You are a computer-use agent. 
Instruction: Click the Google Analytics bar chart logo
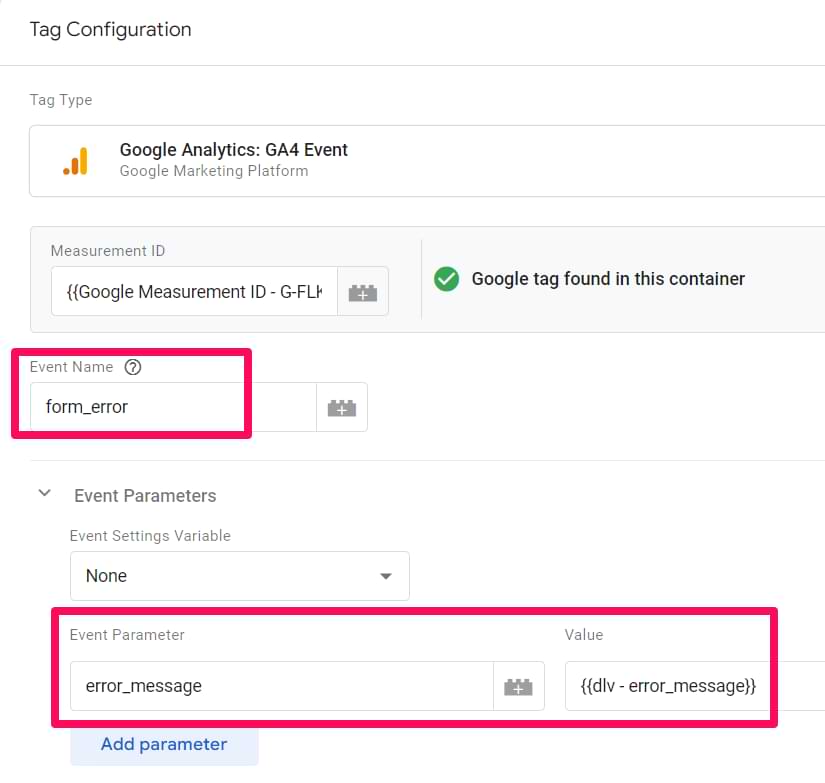[75, 161]
